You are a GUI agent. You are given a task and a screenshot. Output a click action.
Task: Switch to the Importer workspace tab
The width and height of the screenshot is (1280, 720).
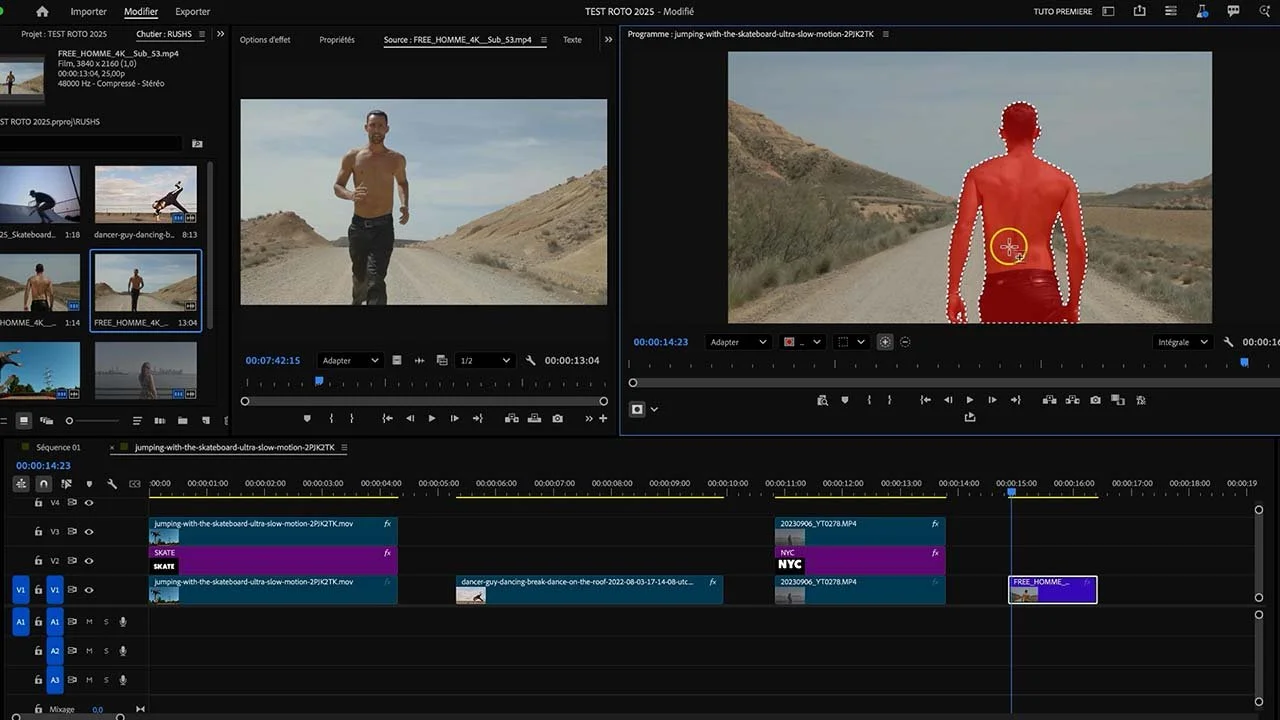[89, 12]
